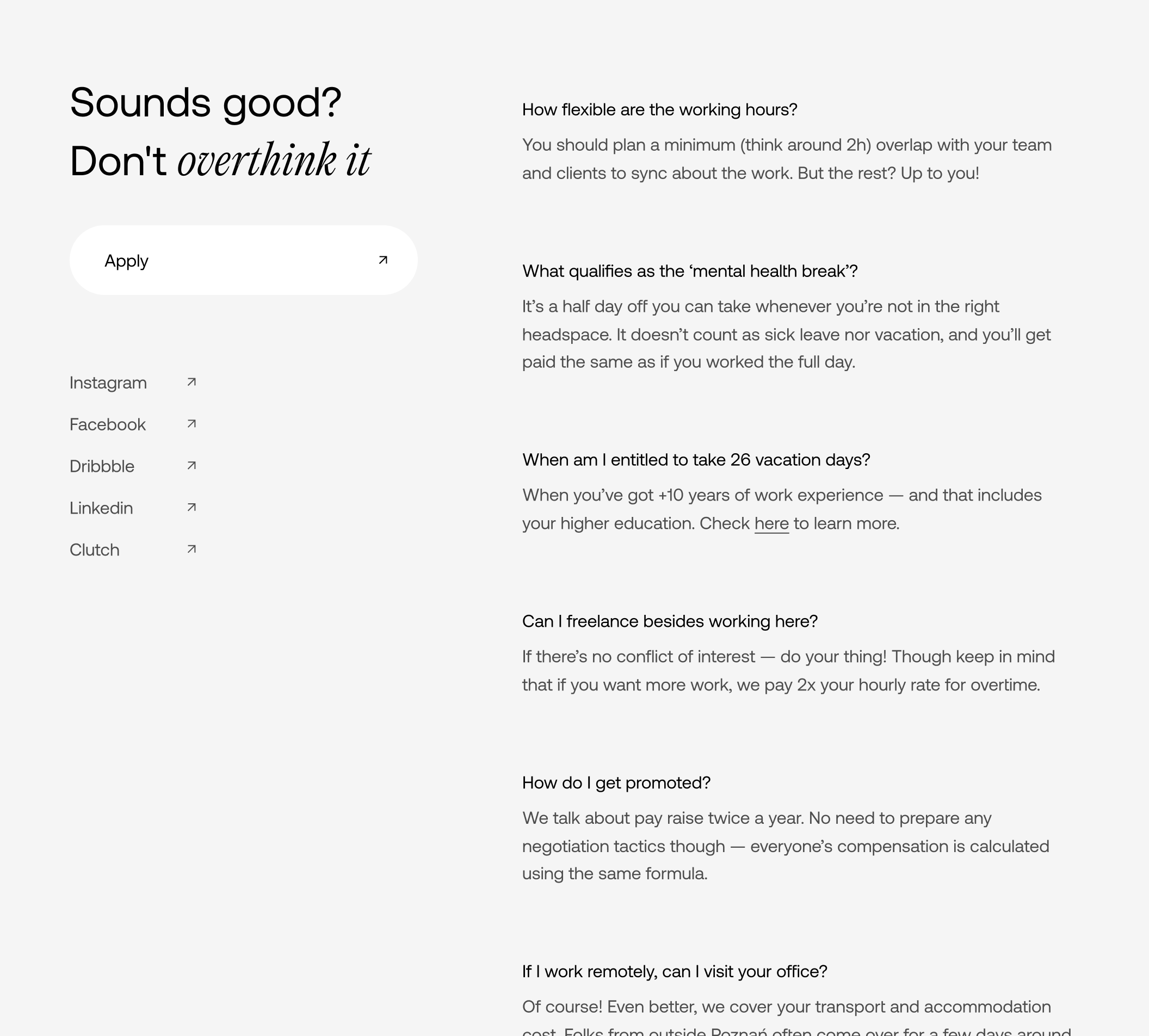The image size is (1149, 1036).
Task: Click the arrow icon beside Instagram
Action: click(x=191, y=382)
